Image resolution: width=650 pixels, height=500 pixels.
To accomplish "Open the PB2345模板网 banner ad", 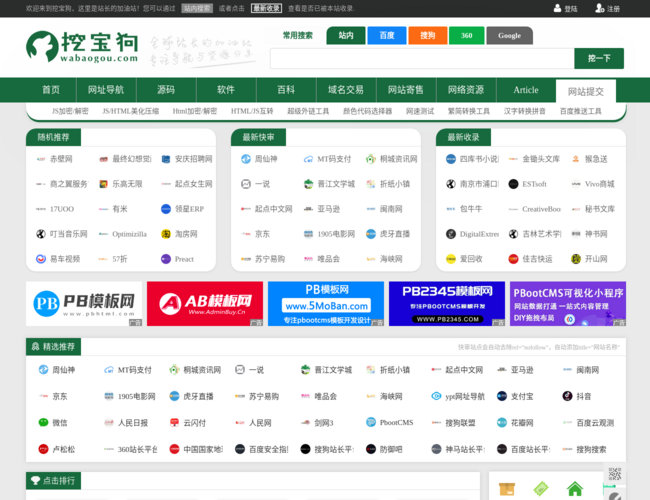I will click(x=447, y=303).
